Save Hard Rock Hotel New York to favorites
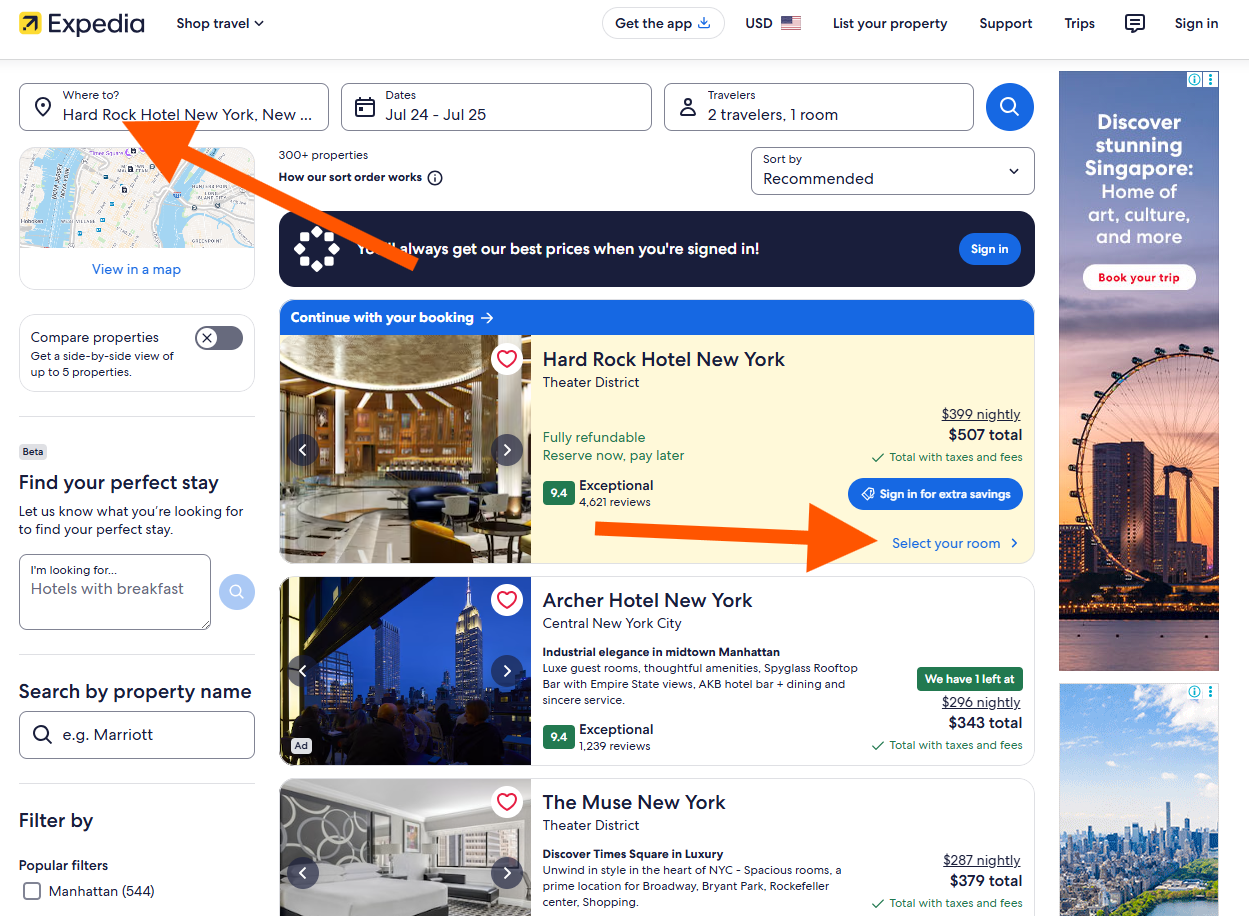The height and width of the screenshot is (916, 1249). point(507,359)
